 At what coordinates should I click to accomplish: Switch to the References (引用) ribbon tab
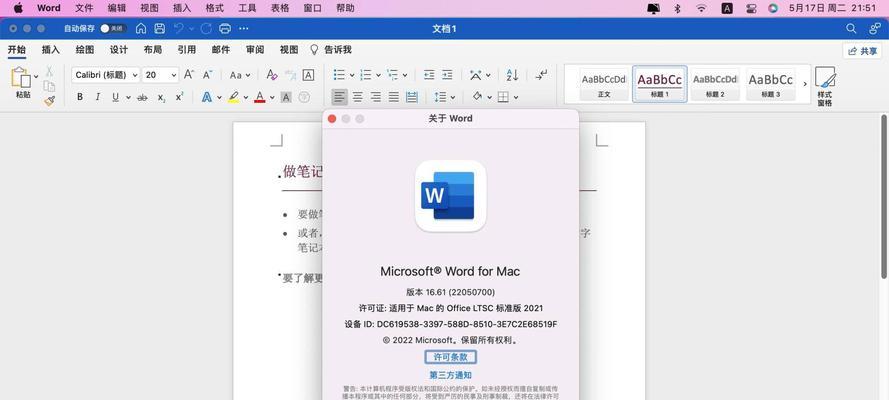(x=187, y=50)
